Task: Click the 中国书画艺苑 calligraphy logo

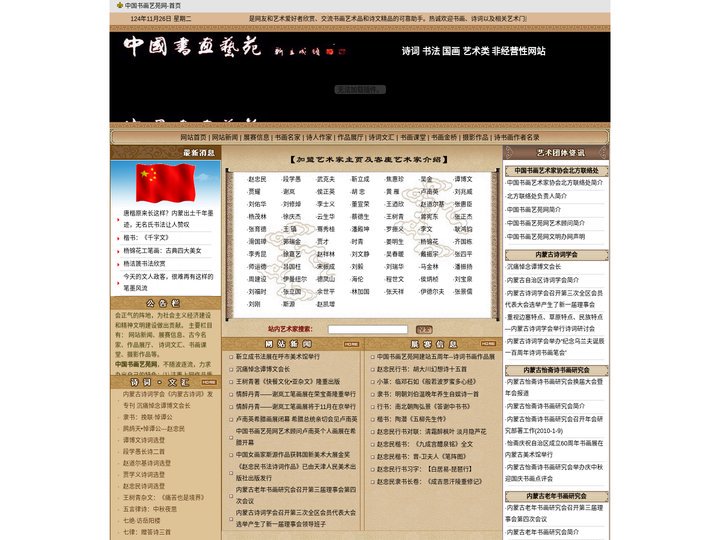Action: pyautogui.click(x=192, y=47)
